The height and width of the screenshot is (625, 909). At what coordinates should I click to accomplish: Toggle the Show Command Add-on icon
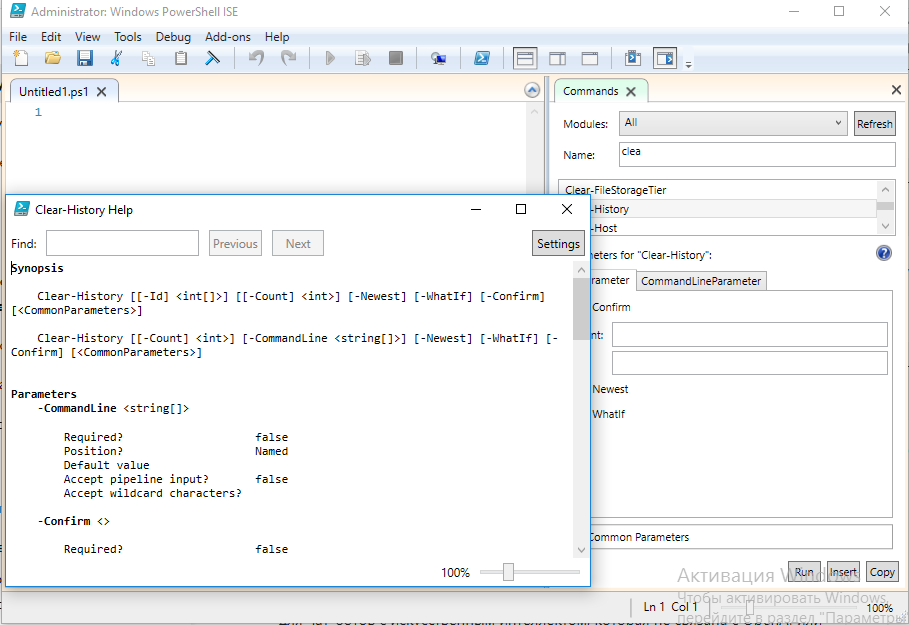tap(665, 59)
